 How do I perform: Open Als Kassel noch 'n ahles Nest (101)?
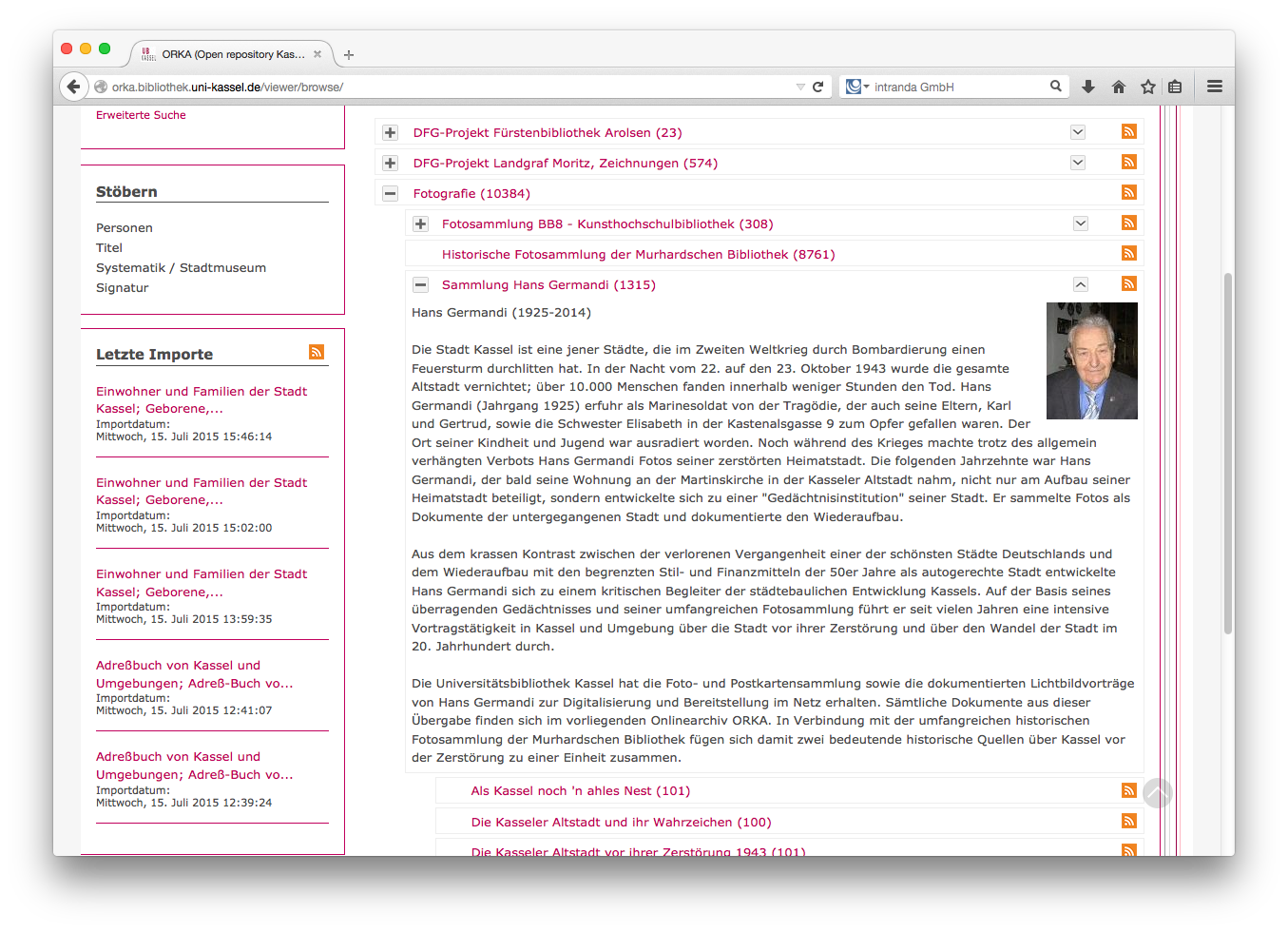pos(581,791)
